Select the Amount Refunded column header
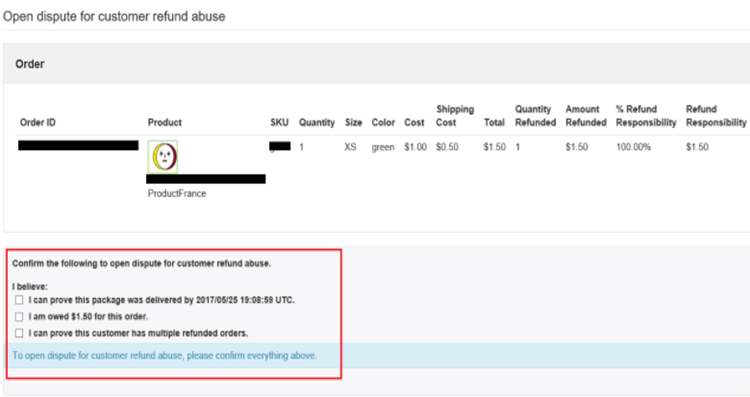750x397 pixels. (x=586, y=116)
